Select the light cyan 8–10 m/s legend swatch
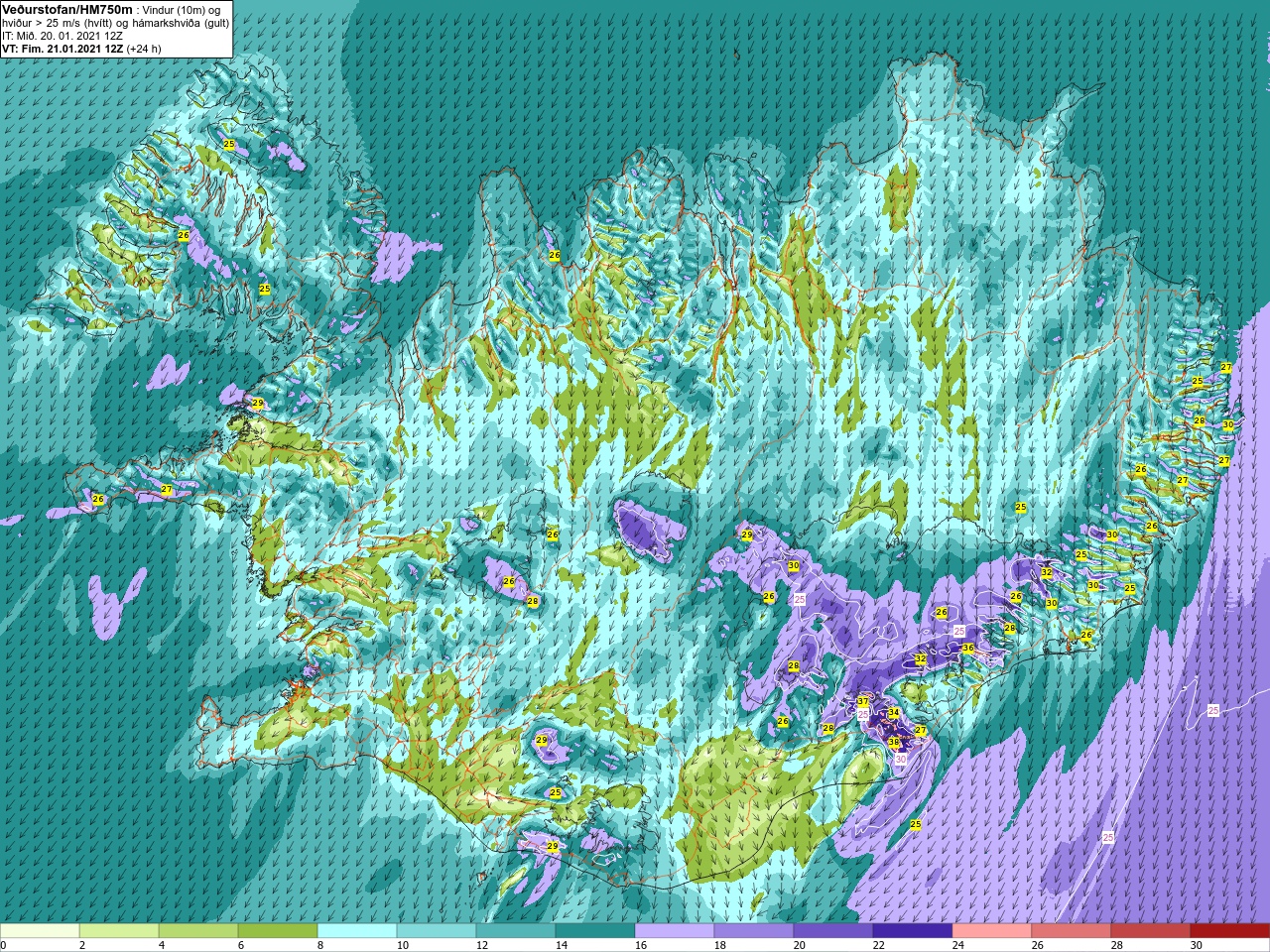Screen dimensions: 1270x952 pos(357,931)
